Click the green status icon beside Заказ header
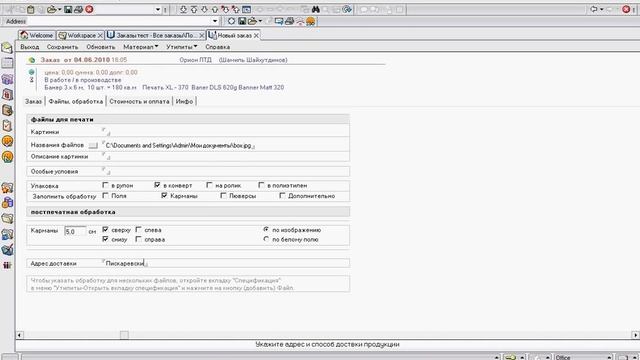640x360 pixels. pos(32,60)
